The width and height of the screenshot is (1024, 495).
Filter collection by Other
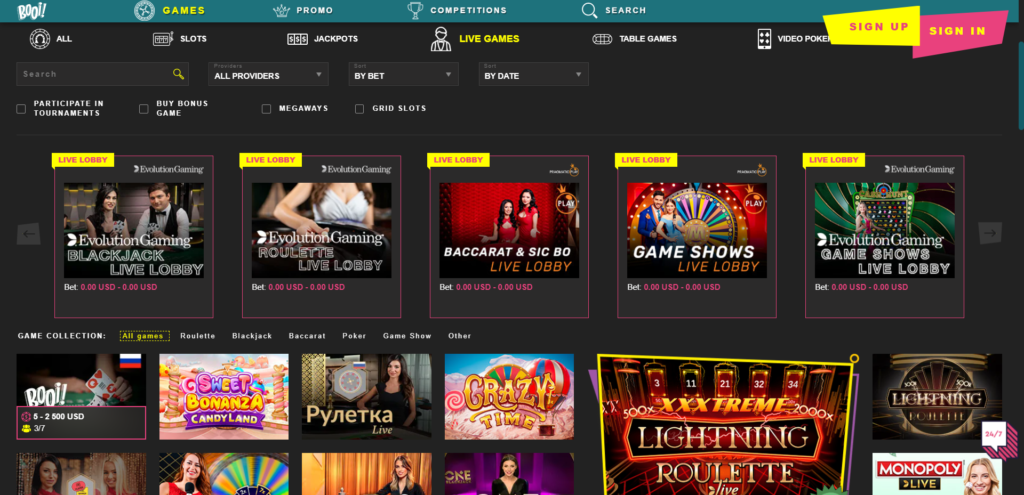459,336
